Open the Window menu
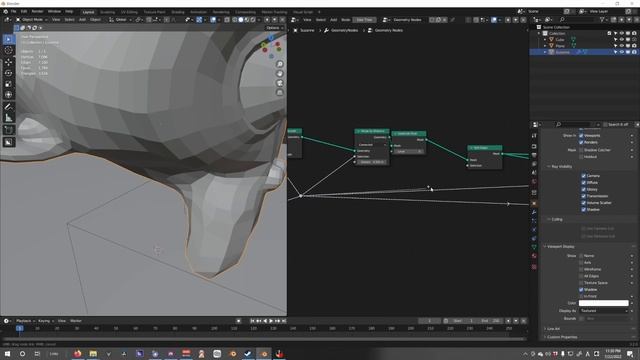 coord(54,11)
